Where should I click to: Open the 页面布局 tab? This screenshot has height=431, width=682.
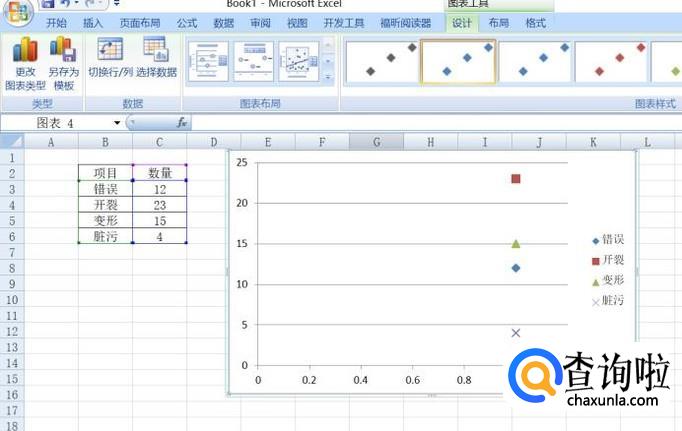coord(140,23)
